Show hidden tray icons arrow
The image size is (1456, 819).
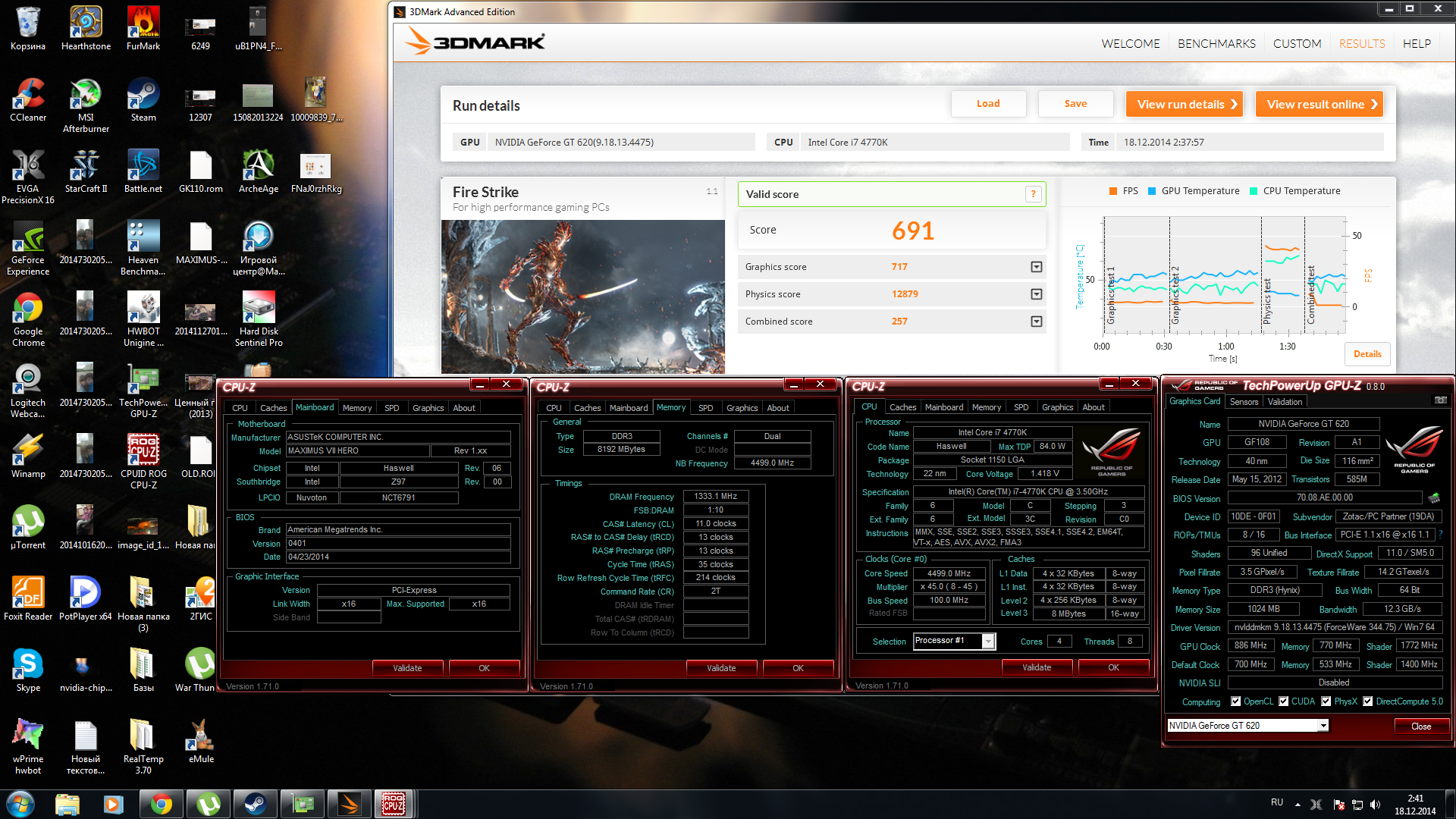pos(1298,805)
